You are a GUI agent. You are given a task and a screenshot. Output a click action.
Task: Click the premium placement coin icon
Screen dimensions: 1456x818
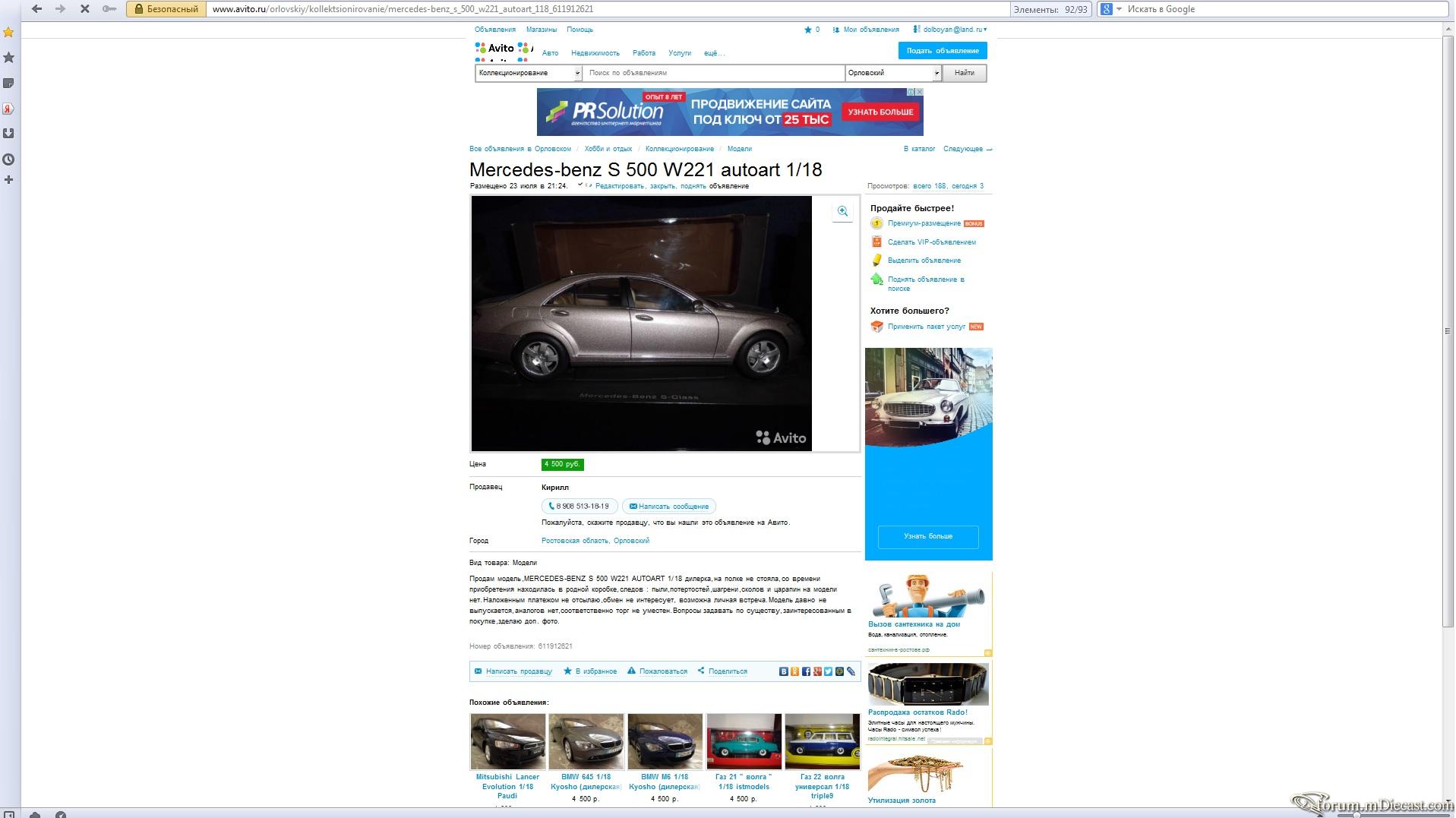pos(876,223)
